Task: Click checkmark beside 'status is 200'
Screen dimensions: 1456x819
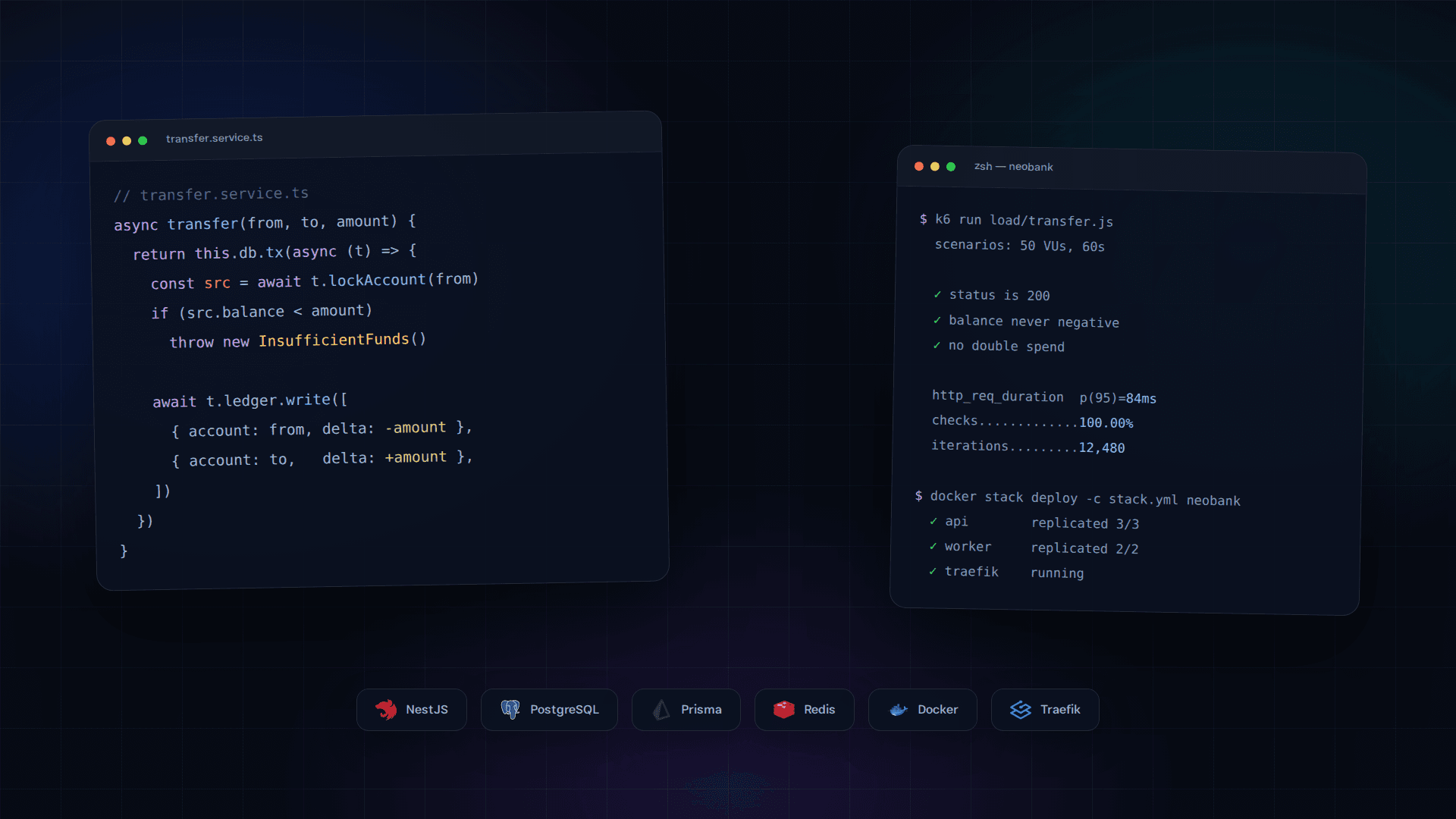Action: pos(938,294)
